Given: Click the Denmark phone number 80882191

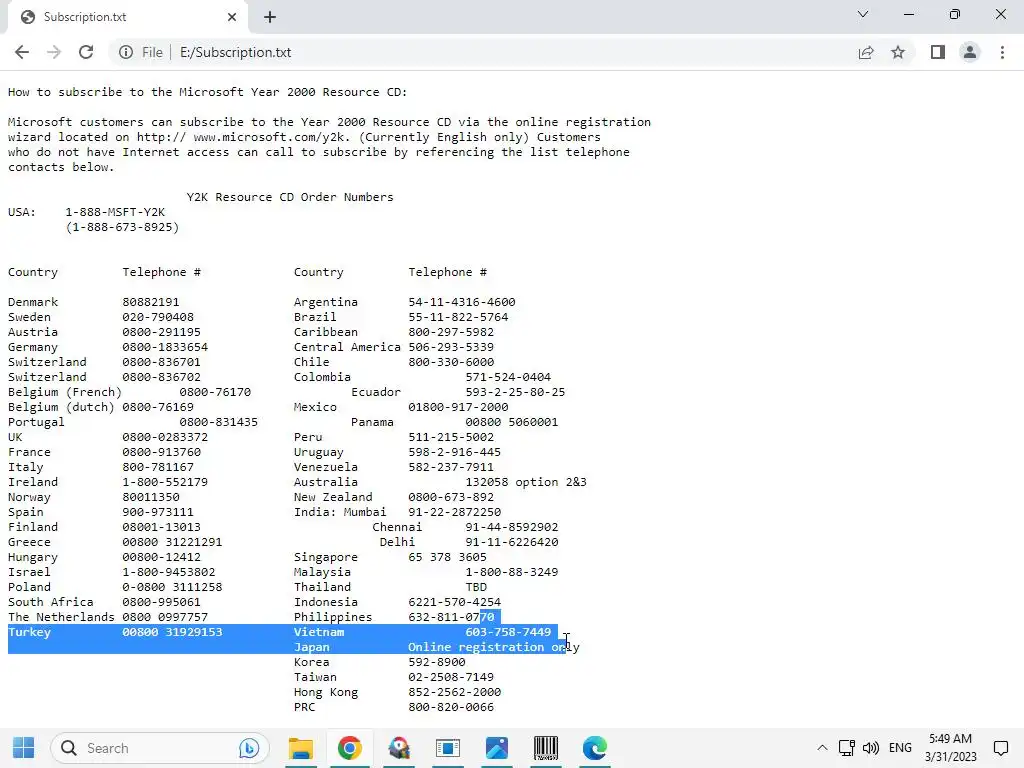Looking at the screenshot, I should pos(151,302).
